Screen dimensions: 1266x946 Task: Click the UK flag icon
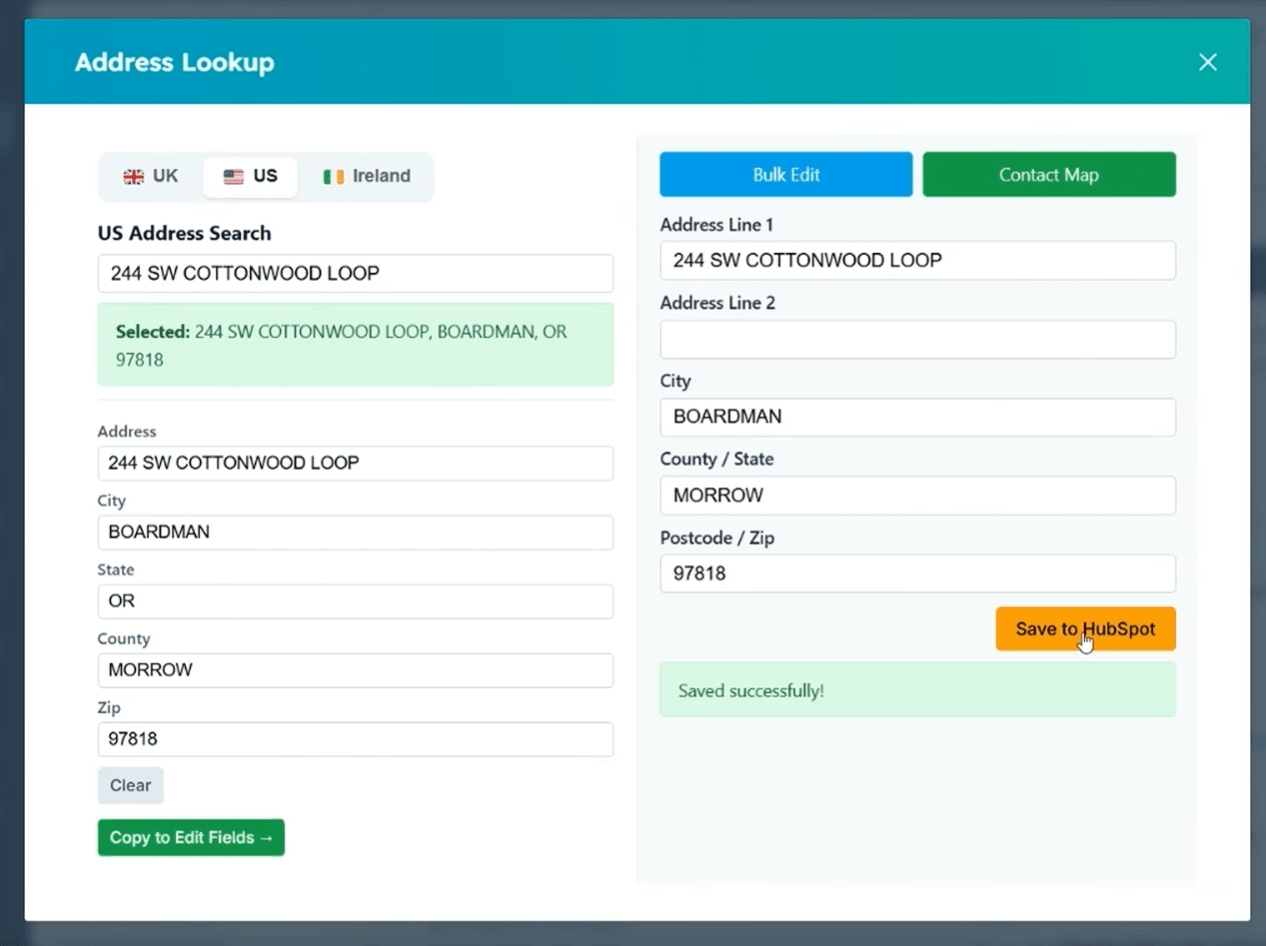coord(133,177)
